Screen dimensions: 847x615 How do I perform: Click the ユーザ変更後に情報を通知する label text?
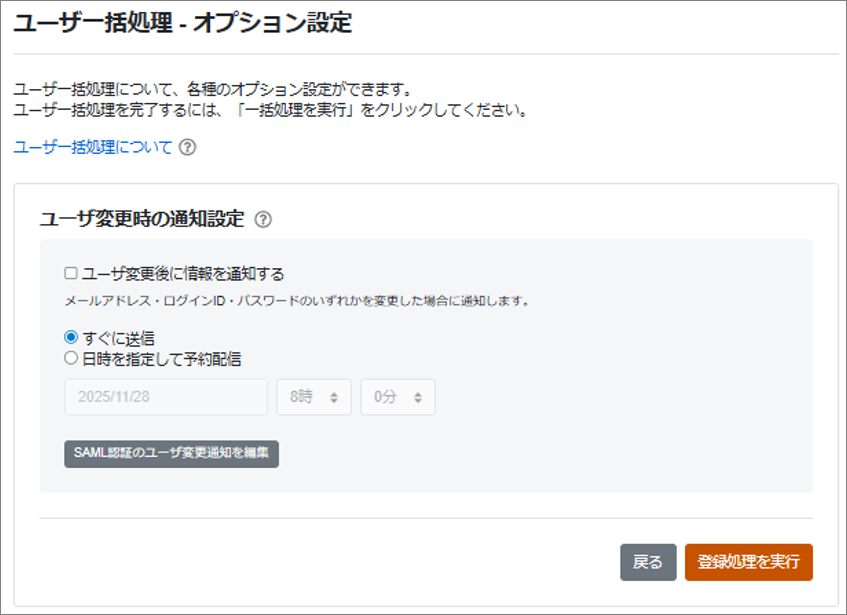(183, 273)
